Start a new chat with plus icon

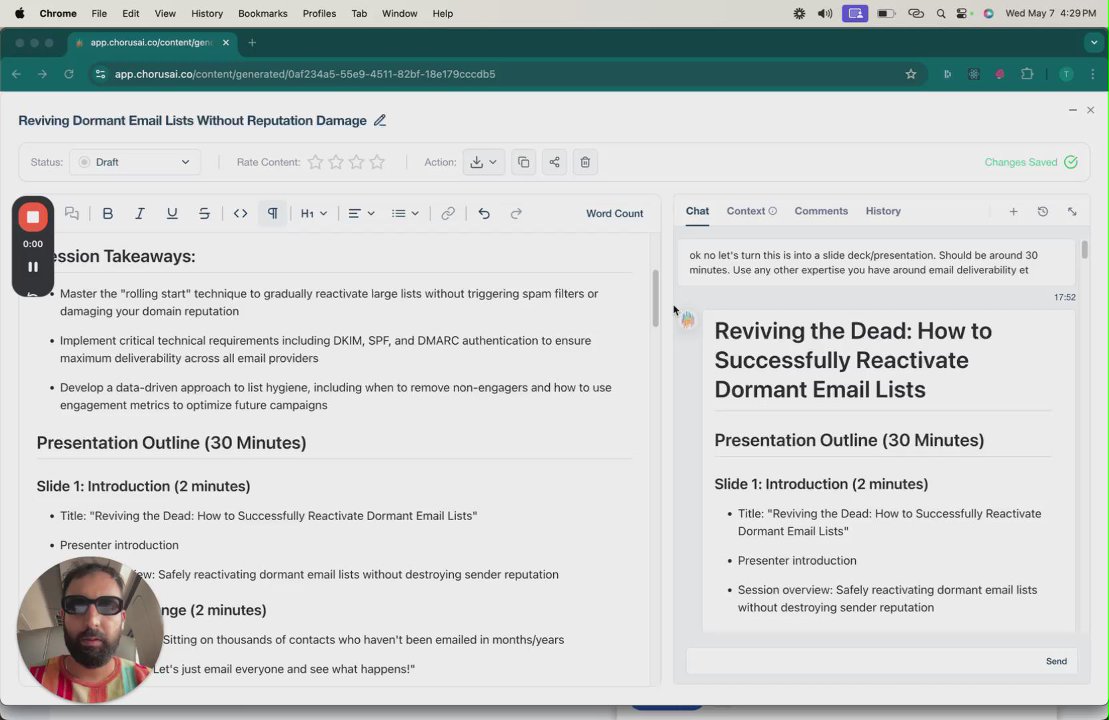click(1014, 211)
